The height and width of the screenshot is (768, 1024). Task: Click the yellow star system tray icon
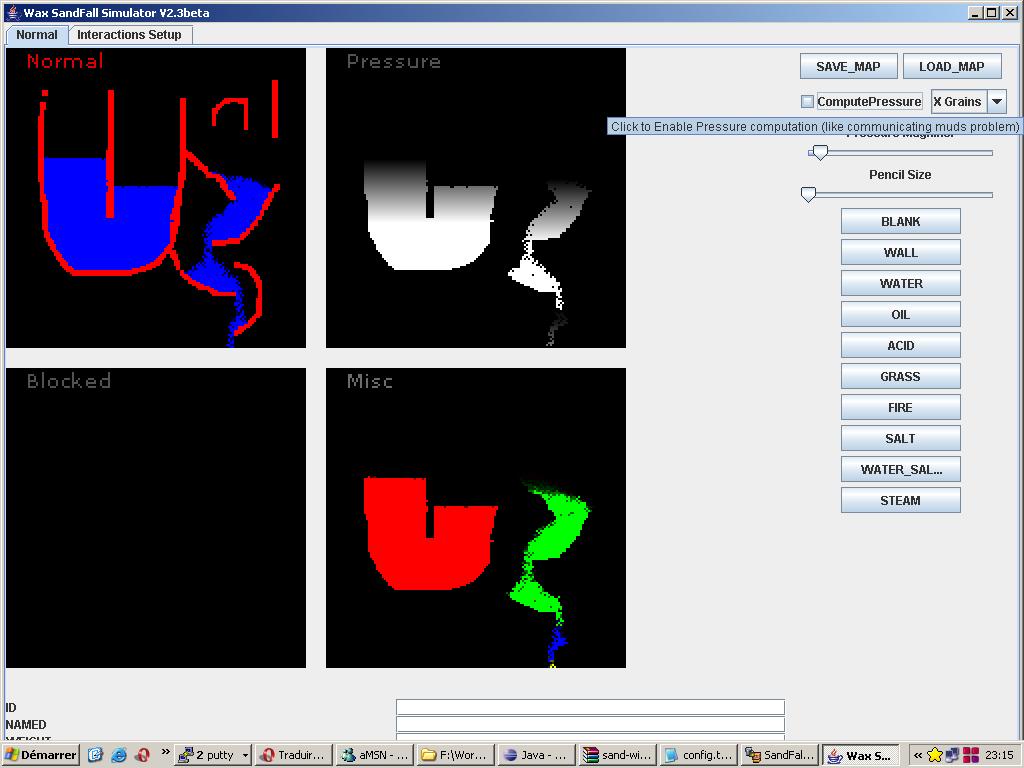935,755
